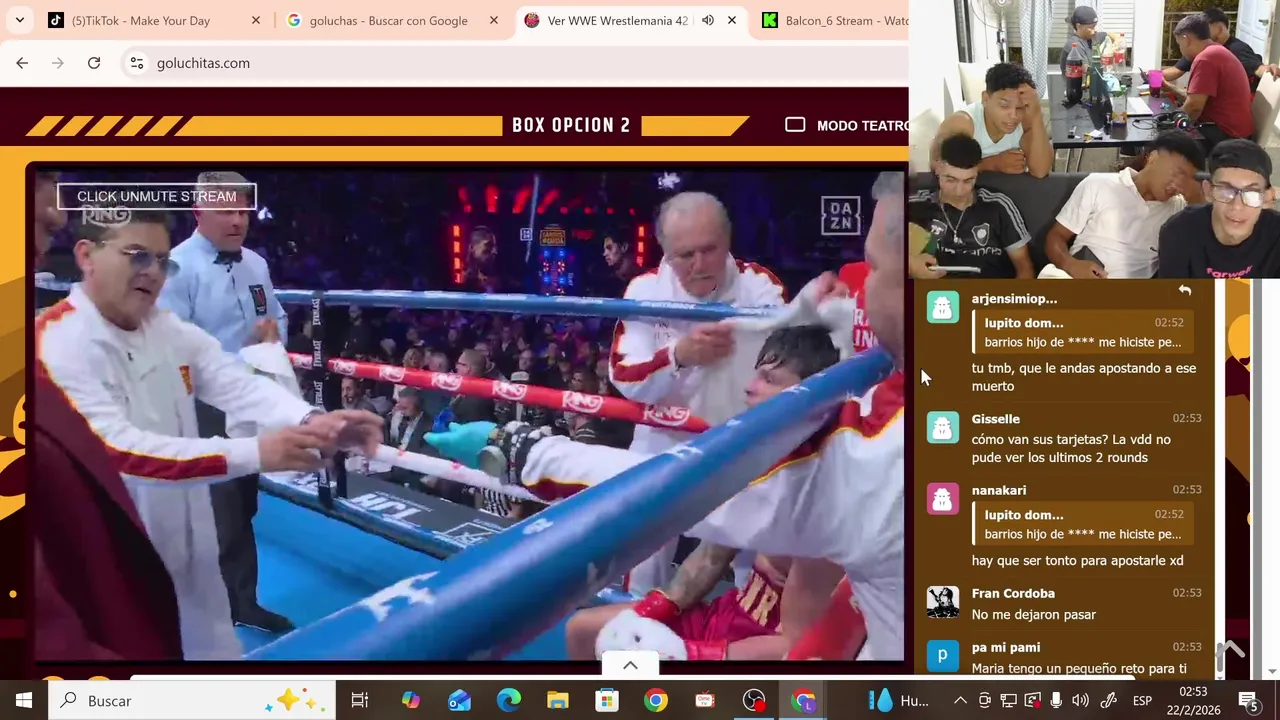This screenshot has width=1280, height=720.
Task: Open Google Chrome from the taskbar
Action: point(655,701)
